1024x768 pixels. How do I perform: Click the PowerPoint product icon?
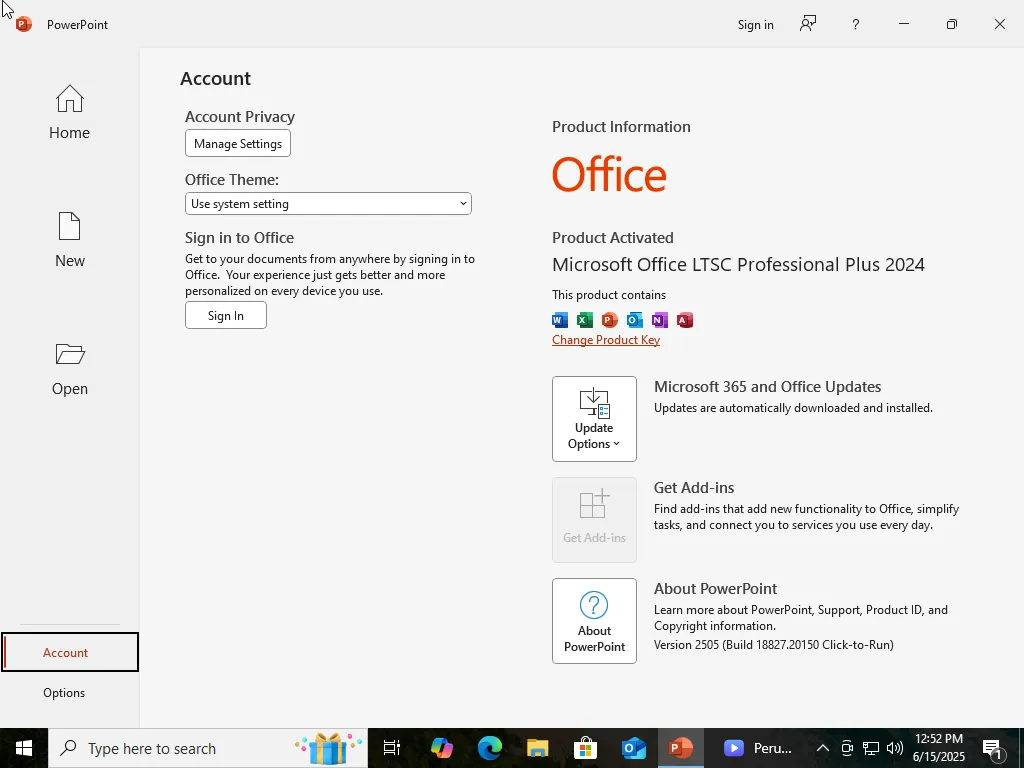click(609, 320)
